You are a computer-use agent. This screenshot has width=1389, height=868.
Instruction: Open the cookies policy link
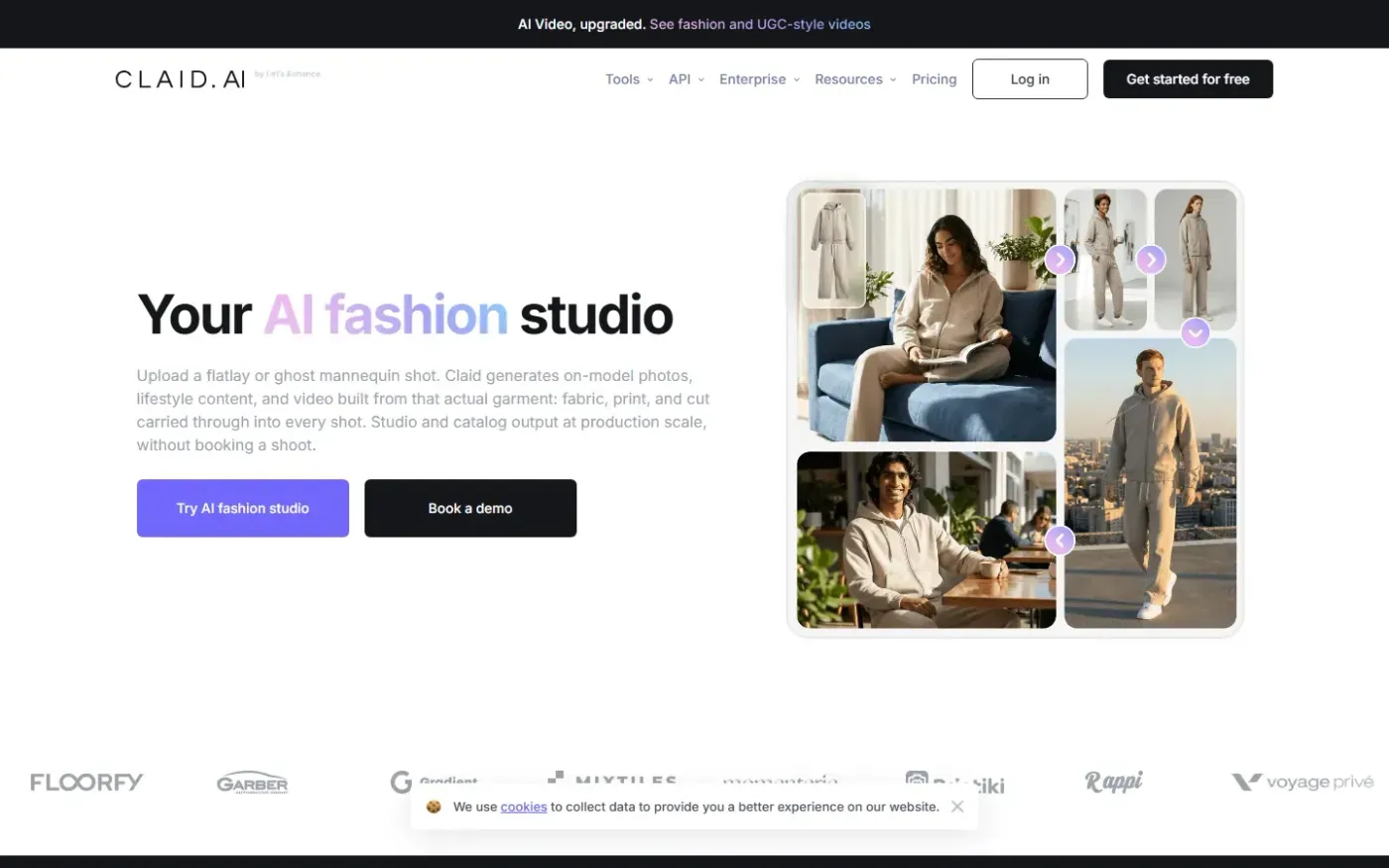(524, 806)
